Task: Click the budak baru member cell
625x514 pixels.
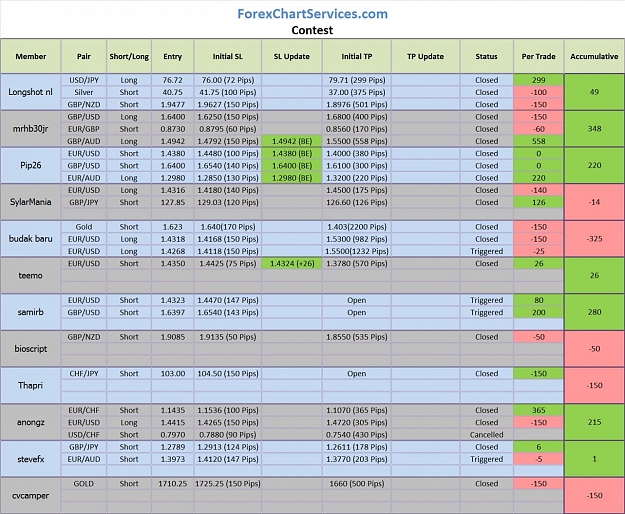Action: [31, 239]
